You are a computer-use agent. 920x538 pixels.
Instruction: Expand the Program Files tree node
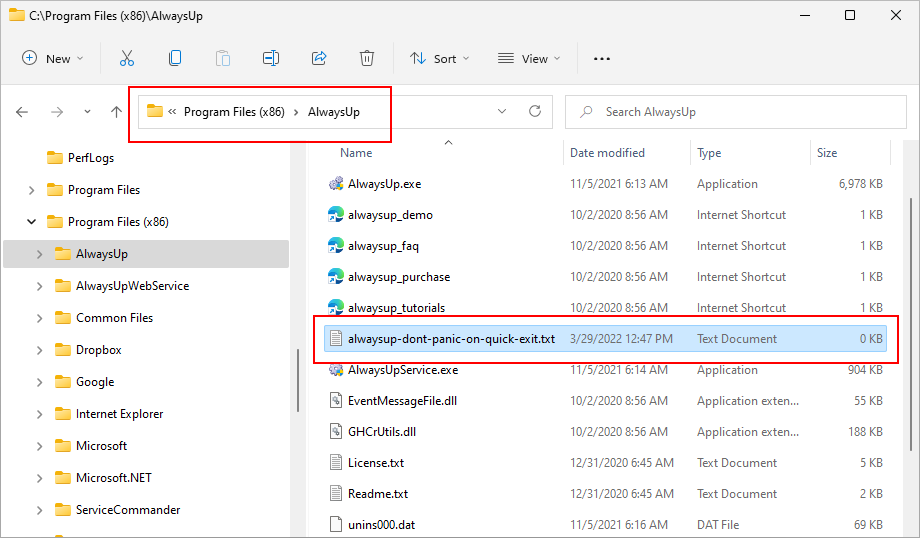click(x=32, y=190)
